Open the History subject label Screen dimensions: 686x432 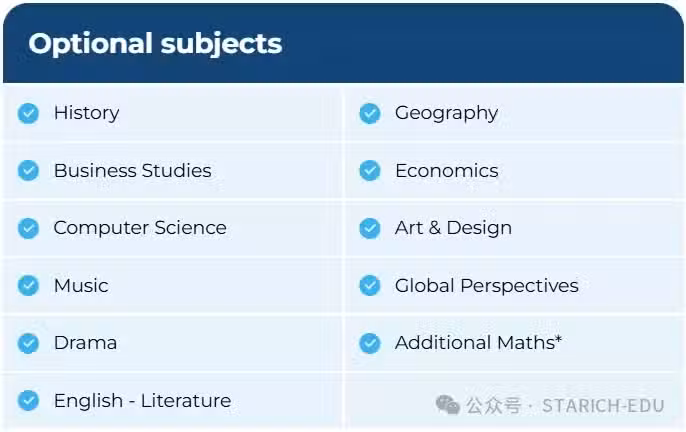coord(87,113)
